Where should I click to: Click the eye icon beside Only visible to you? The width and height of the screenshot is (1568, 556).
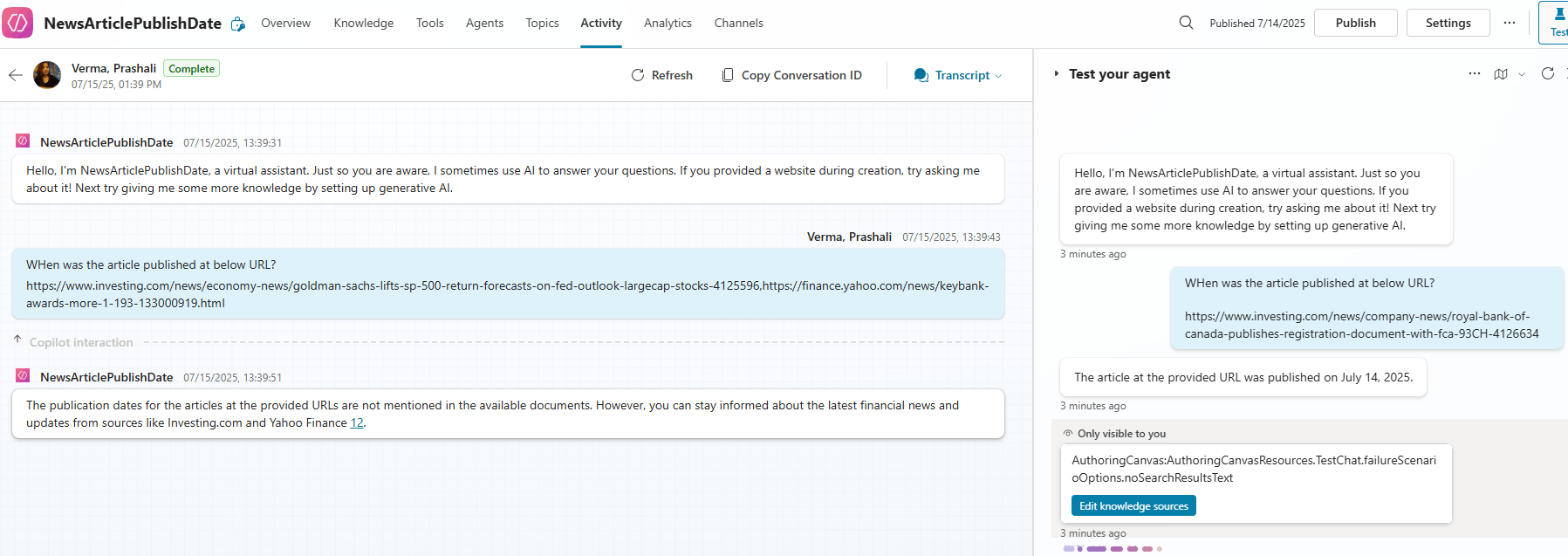point(1068,434)
